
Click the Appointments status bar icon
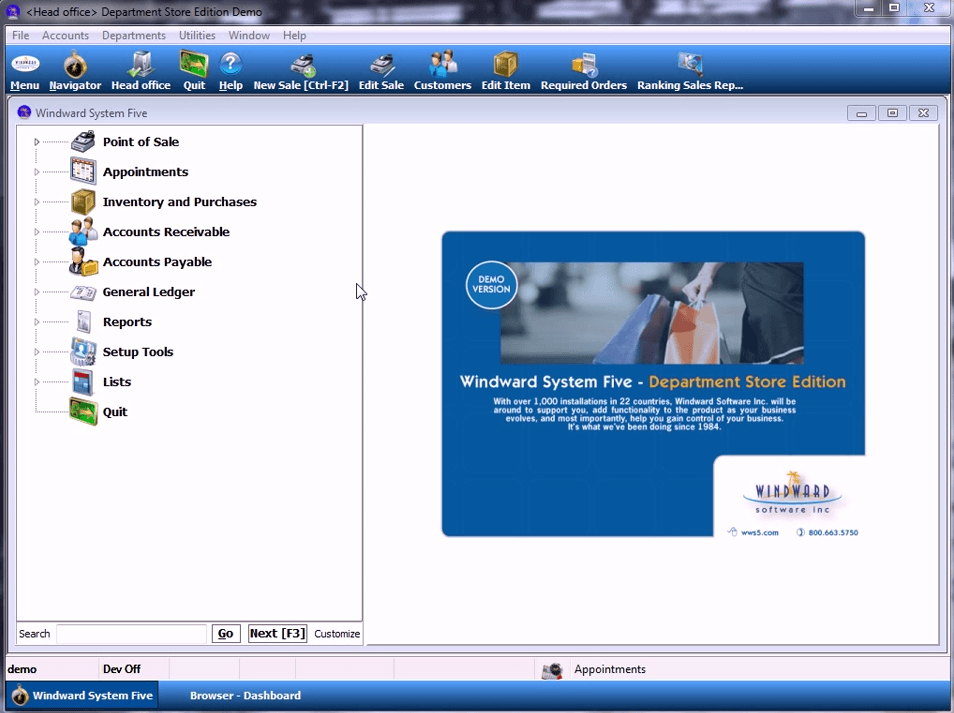[553, 669]
